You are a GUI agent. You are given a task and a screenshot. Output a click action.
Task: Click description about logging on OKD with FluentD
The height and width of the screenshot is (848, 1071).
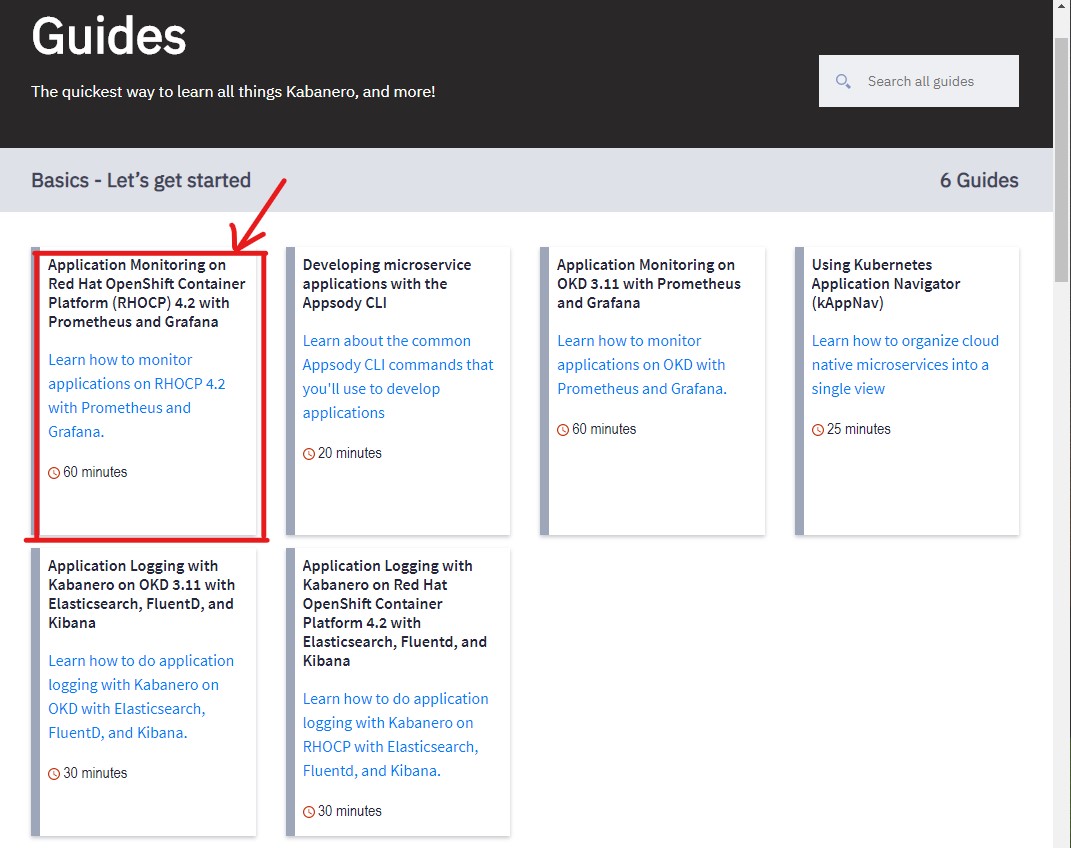click(x=141, y=696)
